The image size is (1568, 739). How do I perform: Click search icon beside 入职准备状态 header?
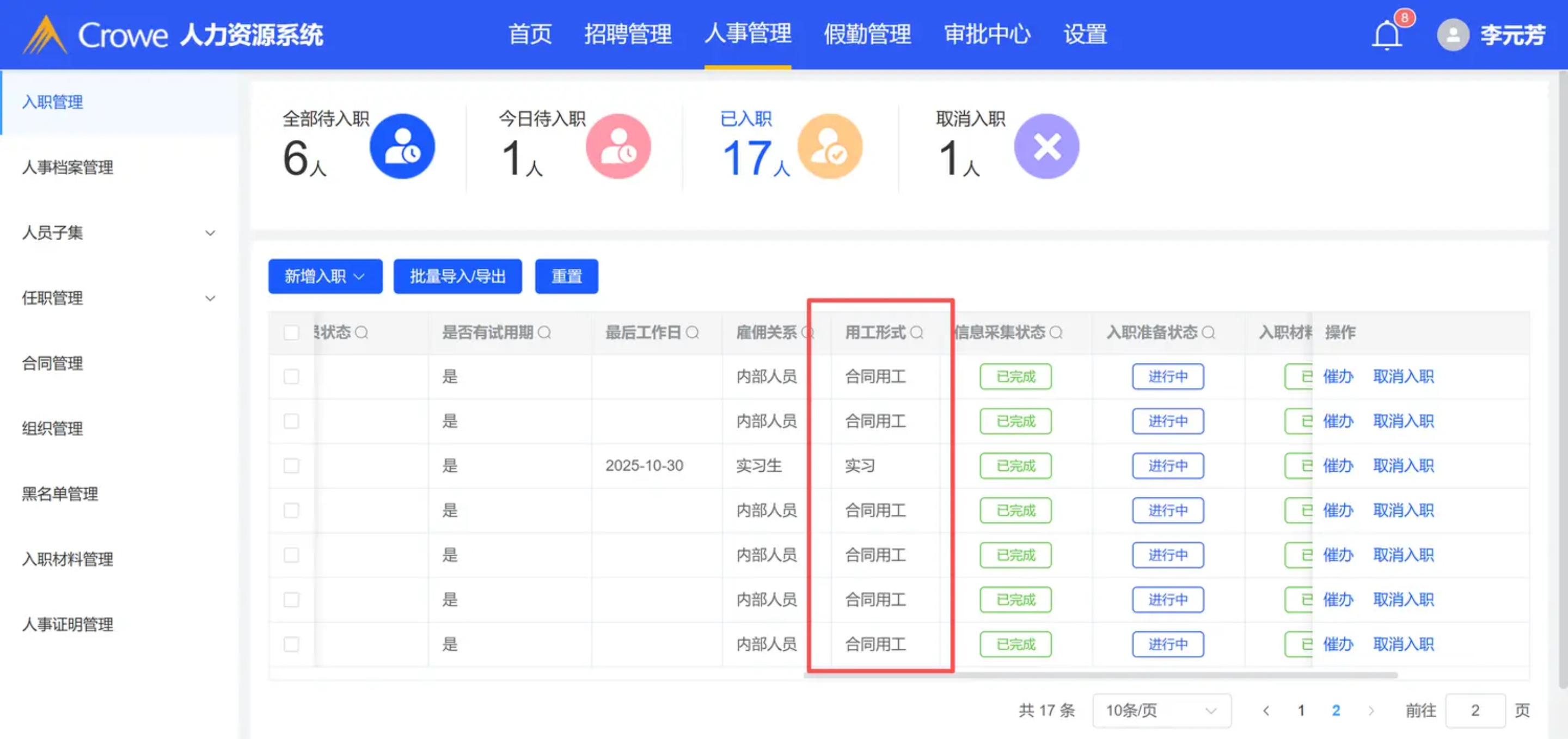pos(1208,332)
